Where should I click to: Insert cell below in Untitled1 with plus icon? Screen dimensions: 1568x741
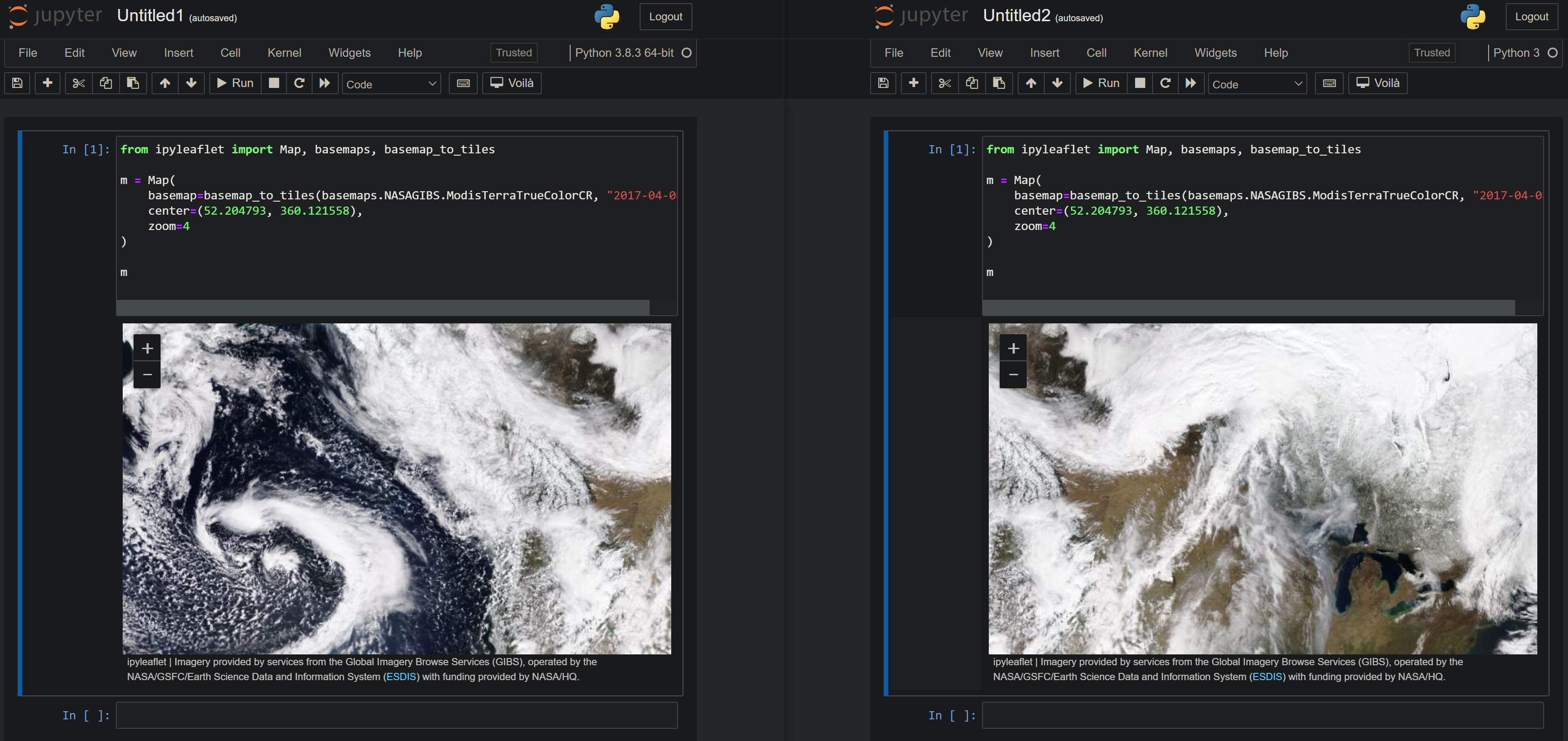point(47,83)
